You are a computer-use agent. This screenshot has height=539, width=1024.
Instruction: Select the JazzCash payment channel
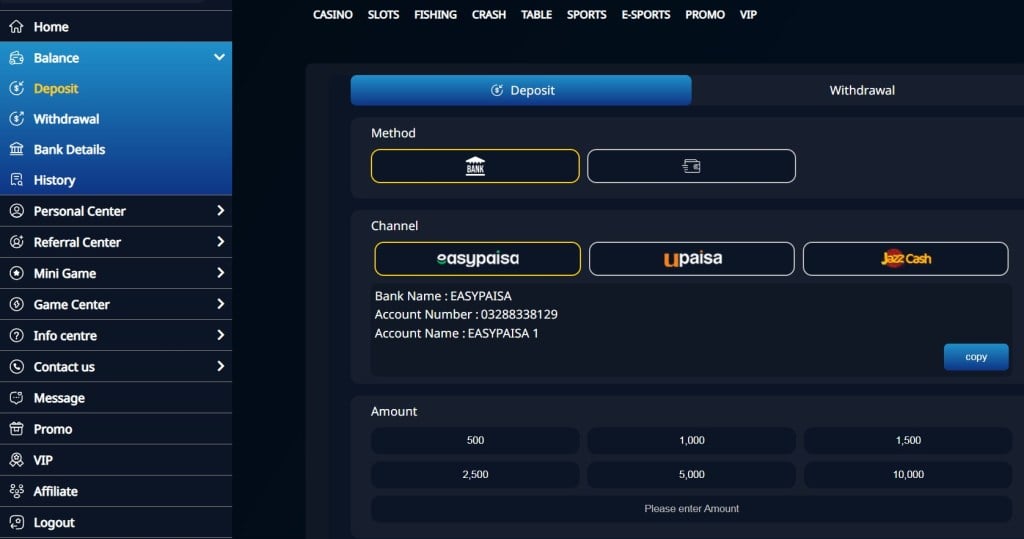(905, 259)
